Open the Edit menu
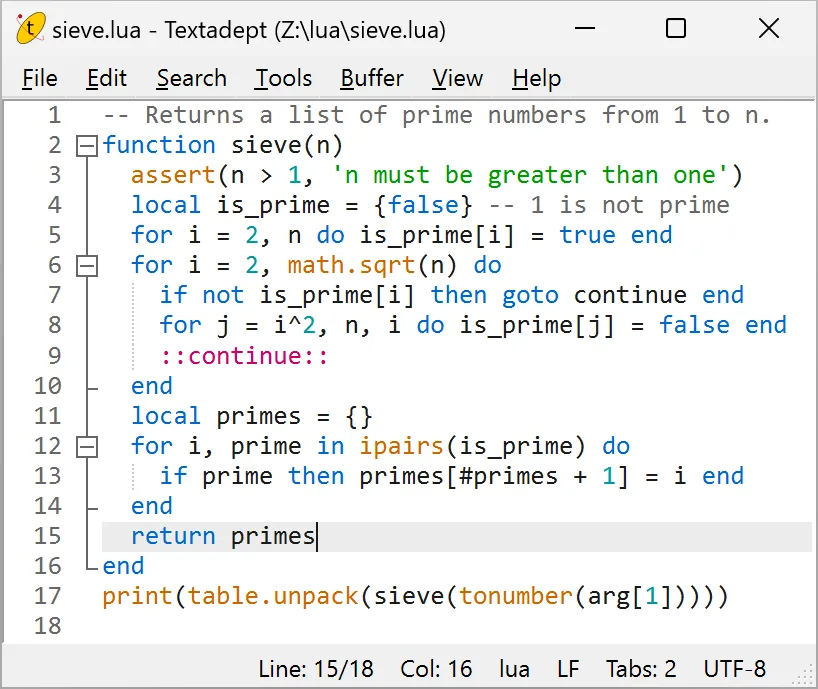This screenshot has width=818, height=689. [106, 79]
